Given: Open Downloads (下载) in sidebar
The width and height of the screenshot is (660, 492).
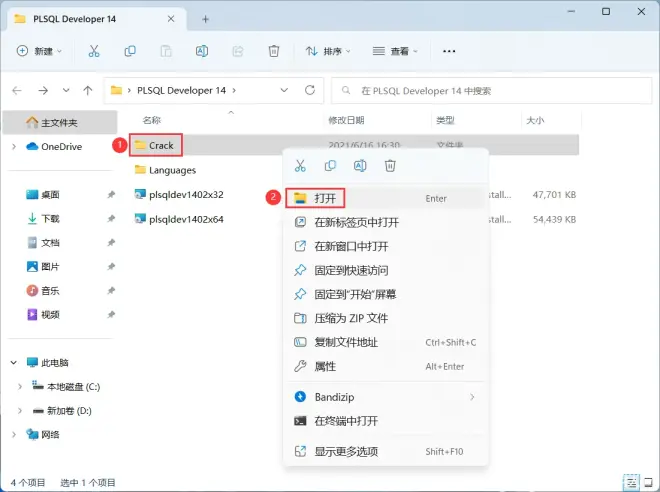Looking at the screenshot, I should [50, 218].
